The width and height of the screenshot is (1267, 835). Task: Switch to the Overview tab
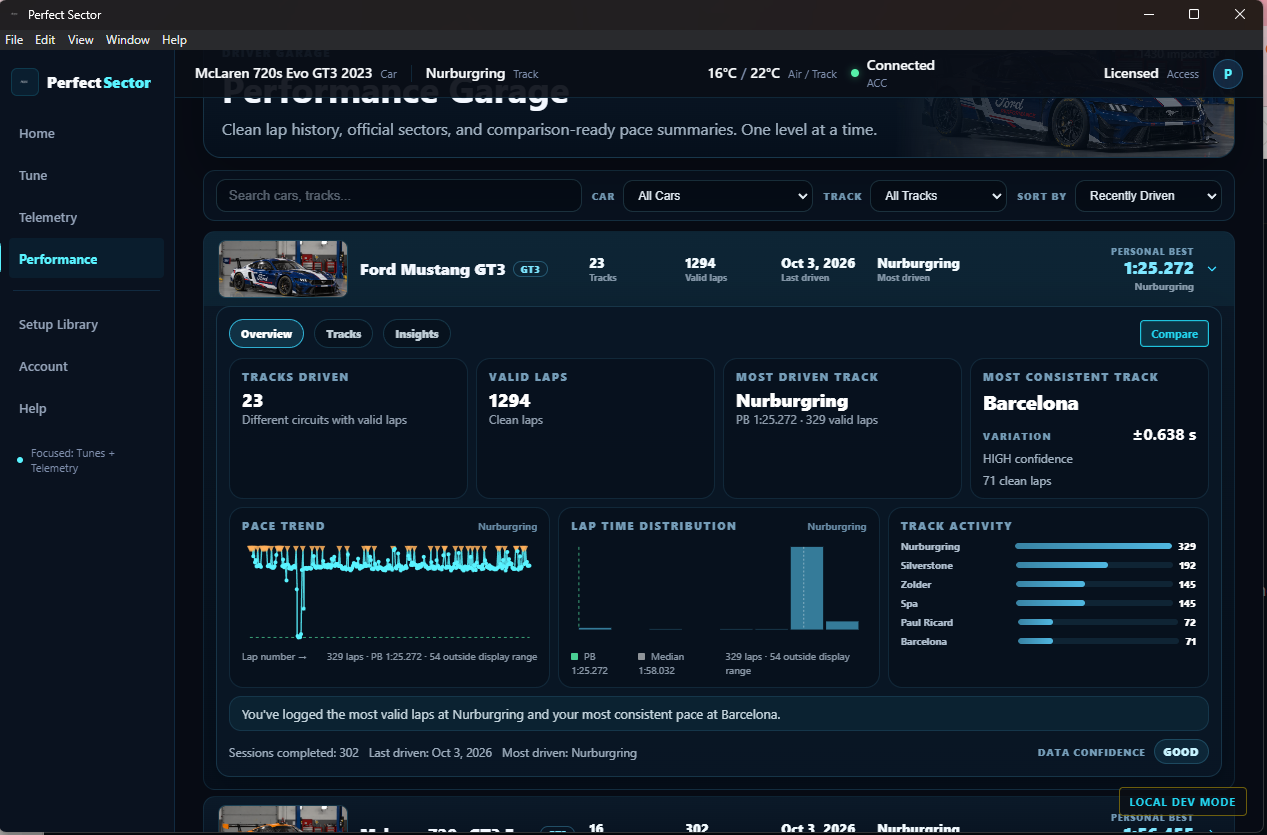pos(266,334)
